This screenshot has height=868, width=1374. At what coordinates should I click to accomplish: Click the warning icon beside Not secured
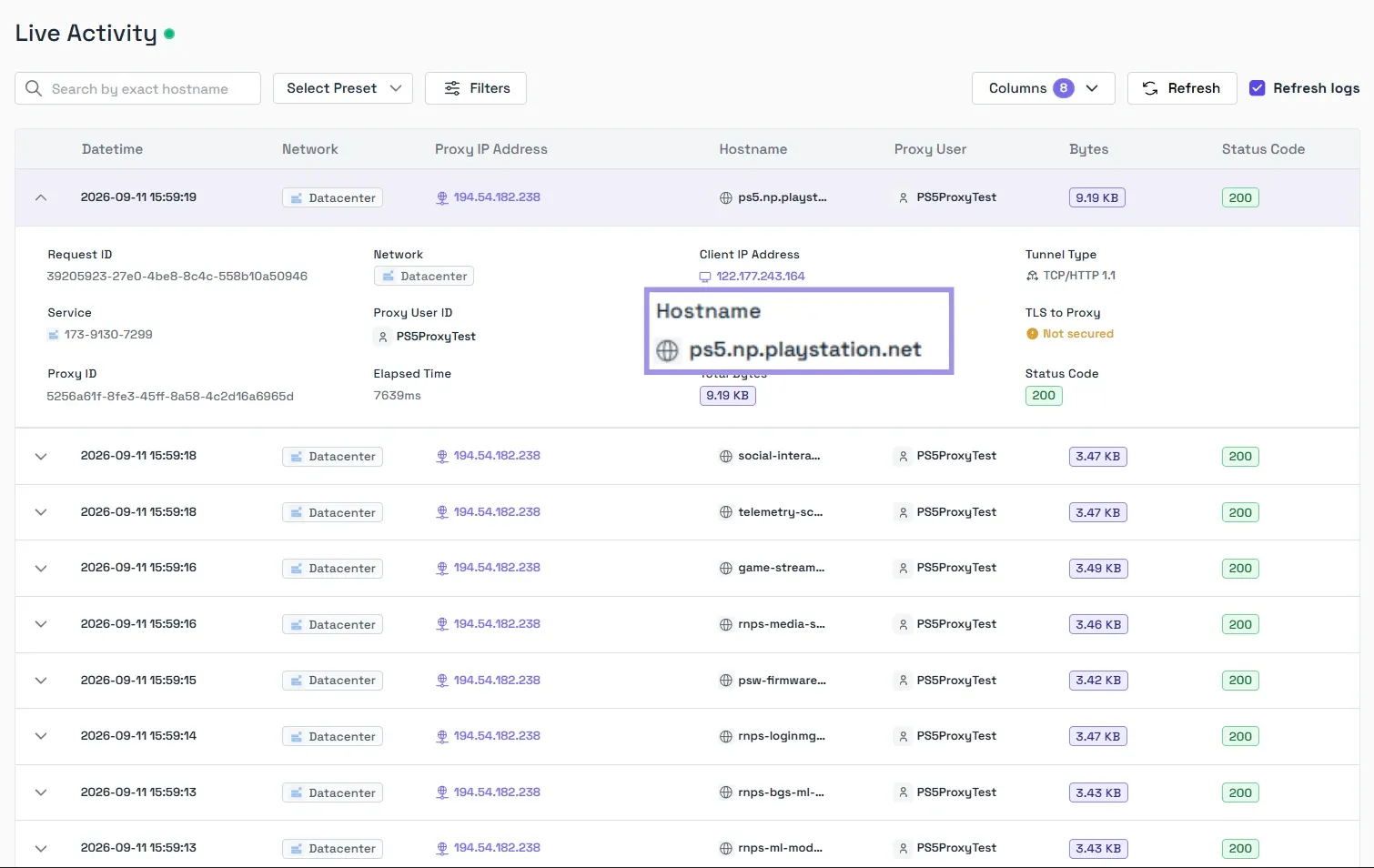1032,334
